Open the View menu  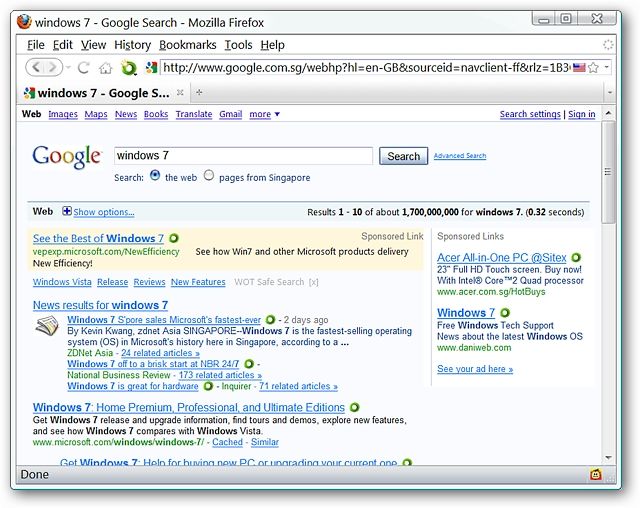(x=93, y=45)
